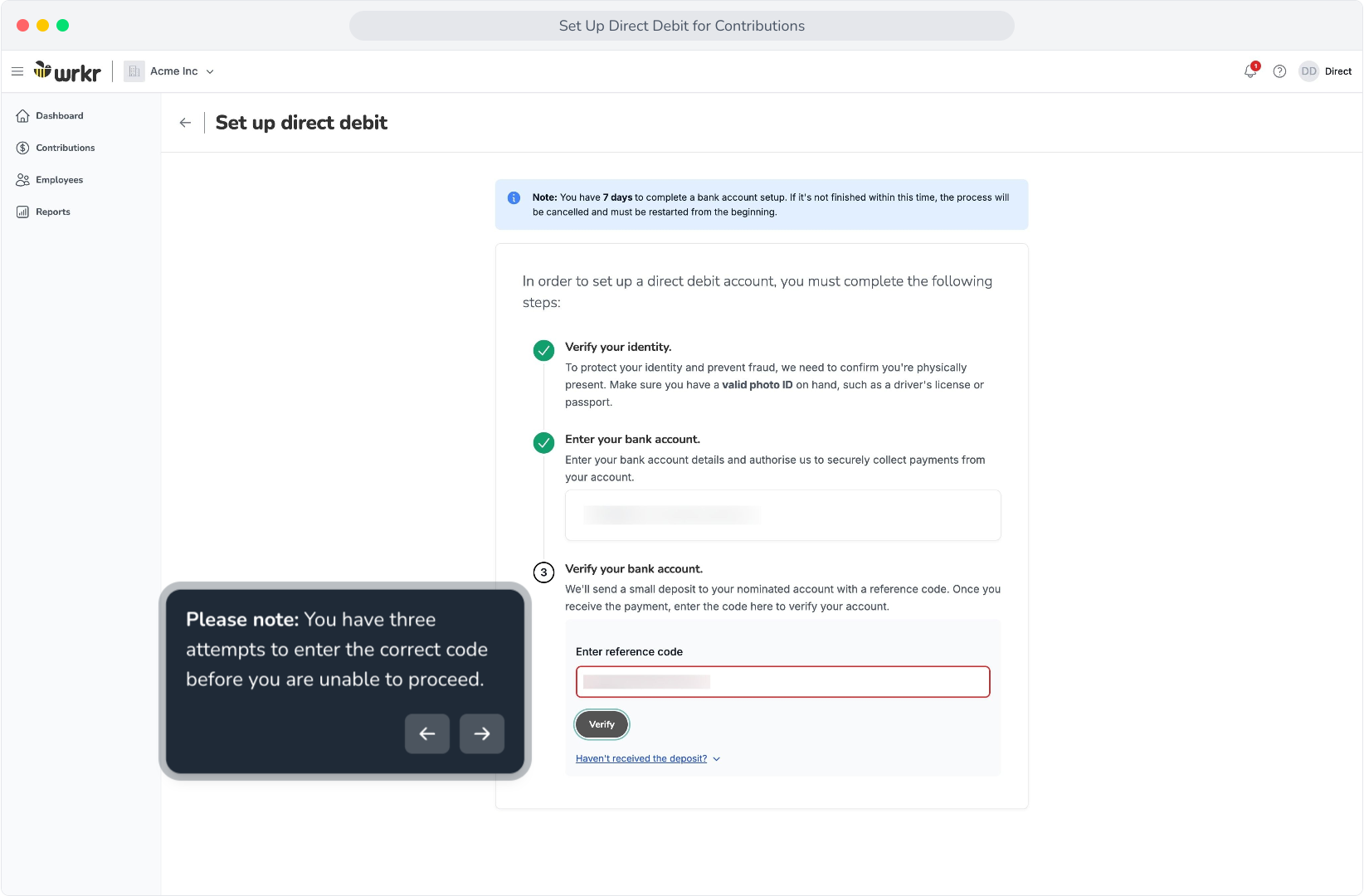Image resolution: width=1364 pixels, height=896 pixels.
Task: Focus the reference code input field
Action: tap(782, 682)
